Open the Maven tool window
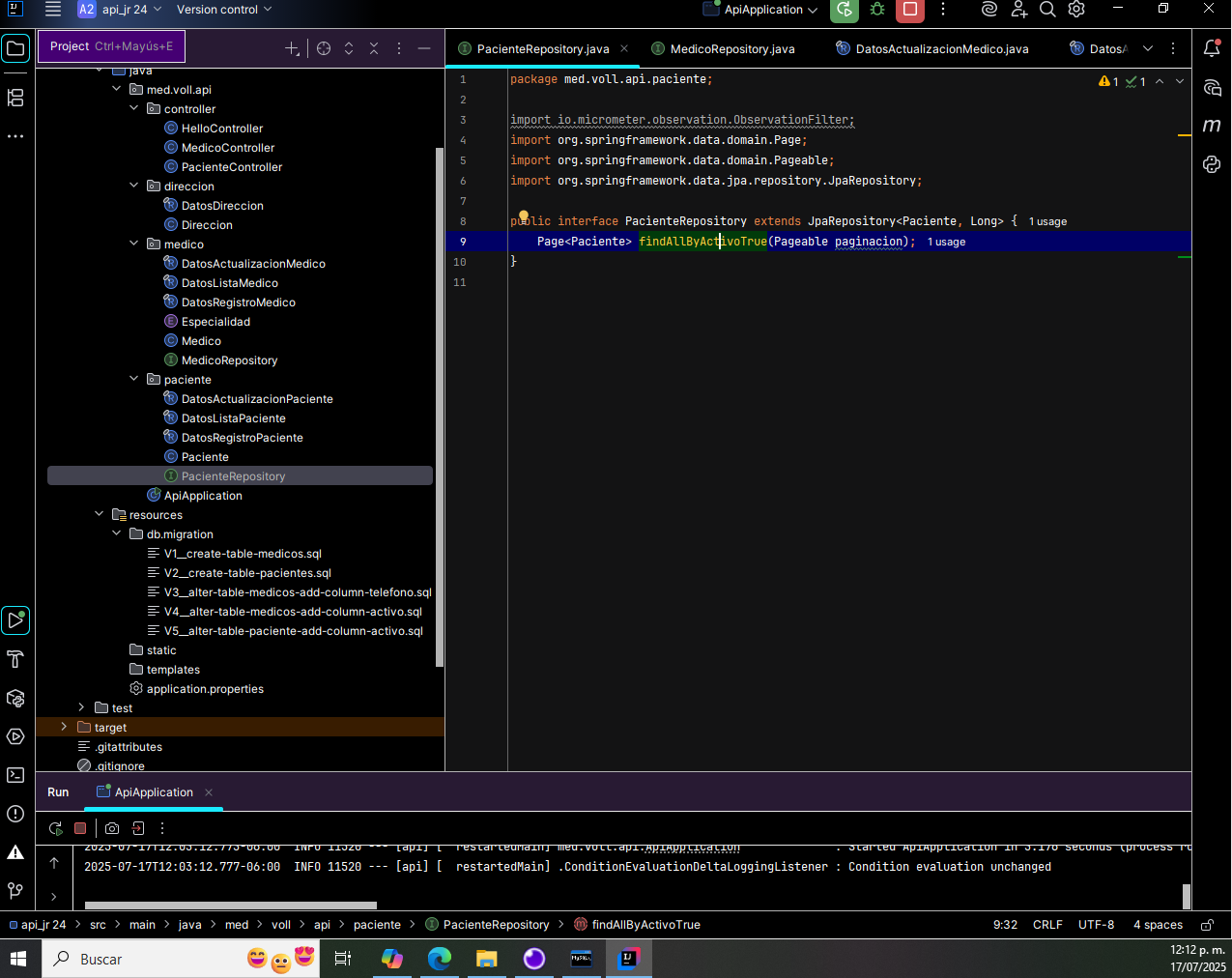Viewport: 1232px width, 978px height. coord(1212,126)
